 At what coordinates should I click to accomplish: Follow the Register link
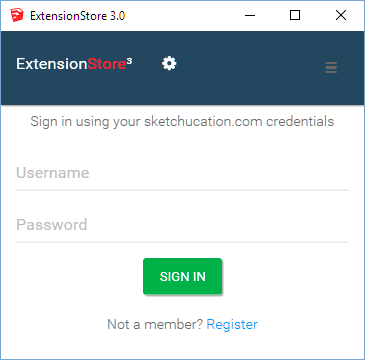(232, 324)
